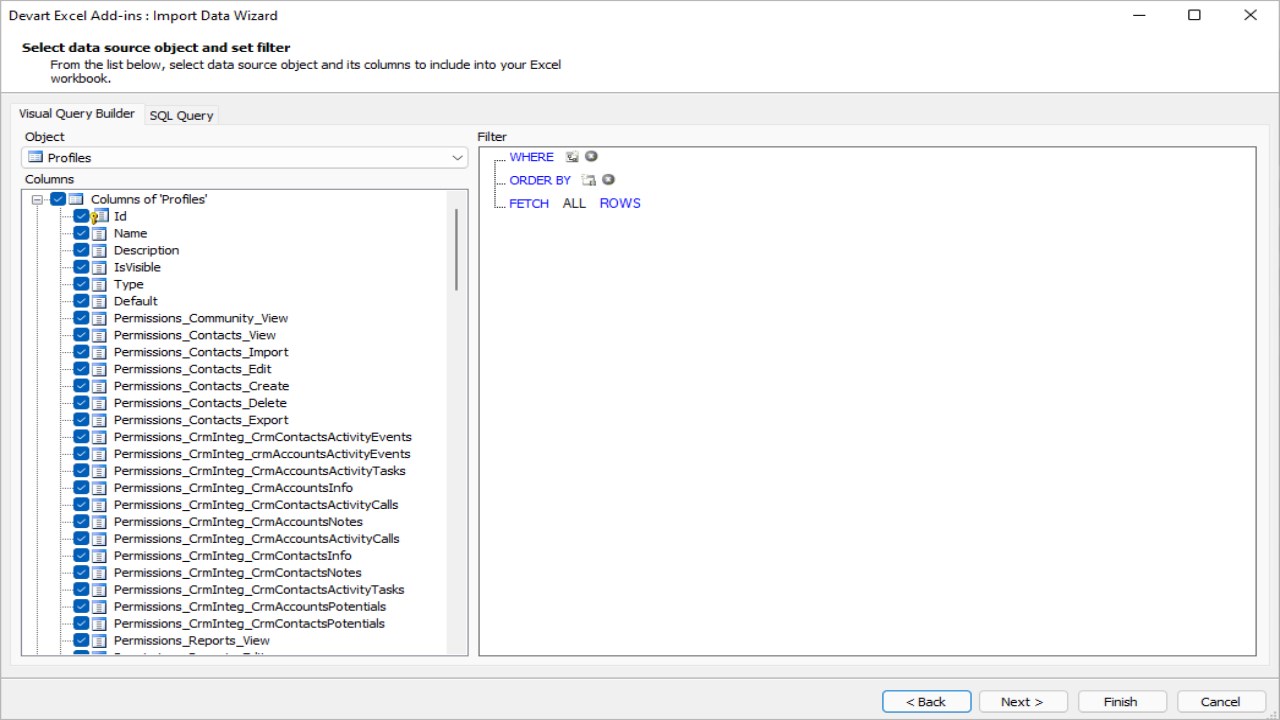This screenshot has height=720, width=1280.
Task: Change the FETCH 'ALL' value
Action: click(574, 203)
